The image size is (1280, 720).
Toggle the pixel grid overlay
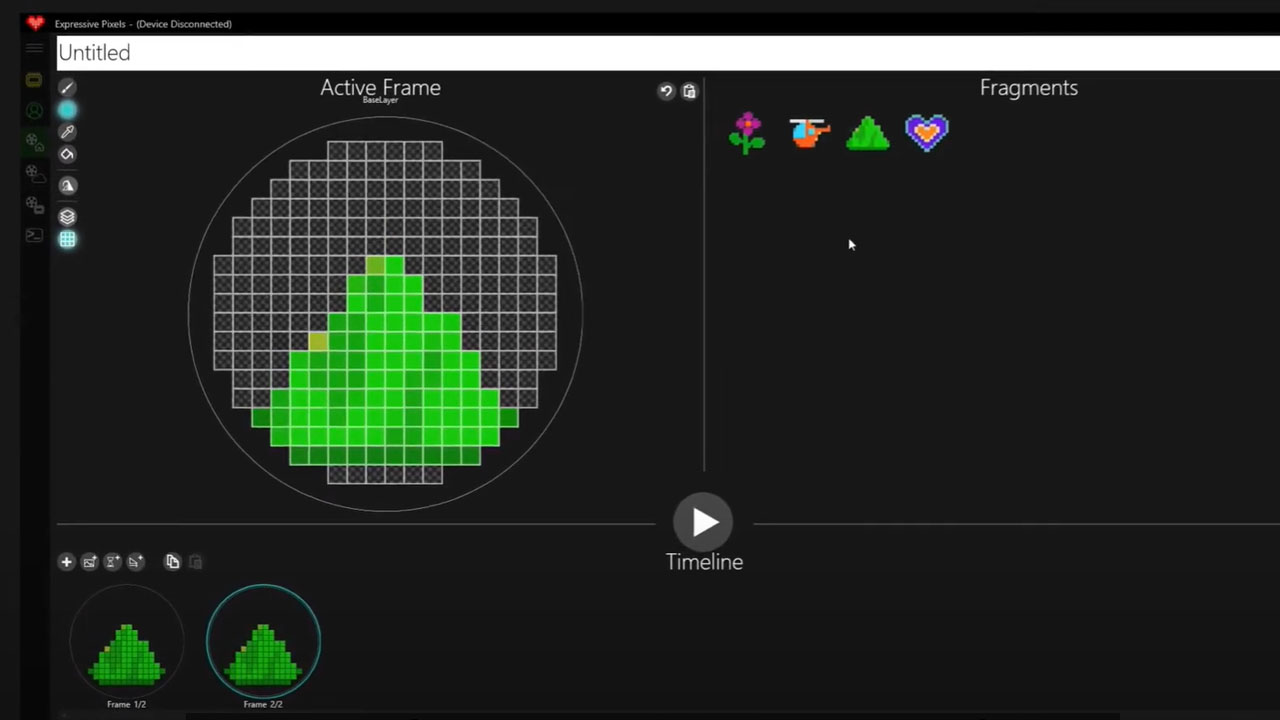point(67,239)
